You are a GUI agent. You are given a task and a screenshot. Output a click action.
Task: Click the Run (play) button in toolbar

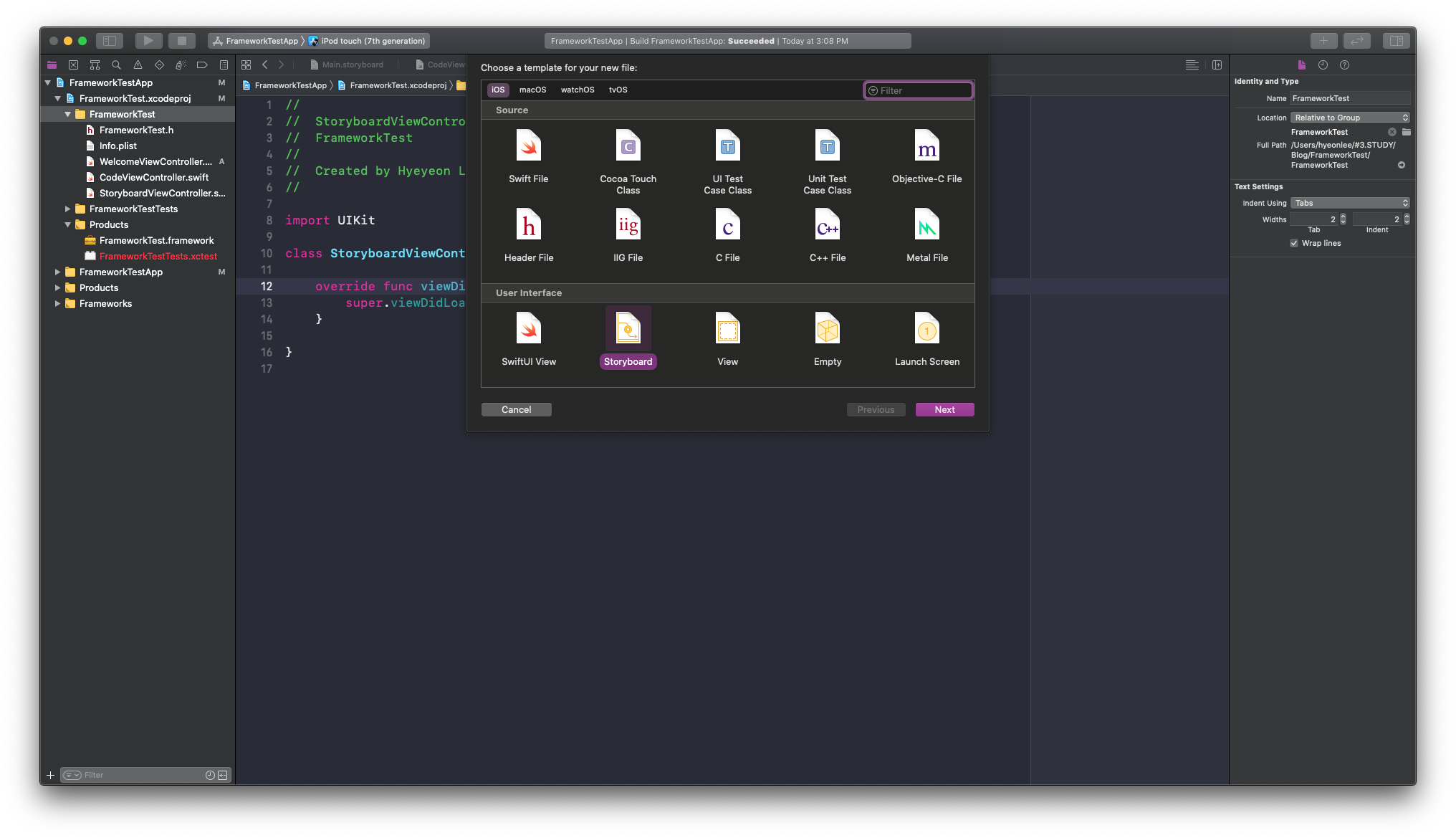click(148, 41)
